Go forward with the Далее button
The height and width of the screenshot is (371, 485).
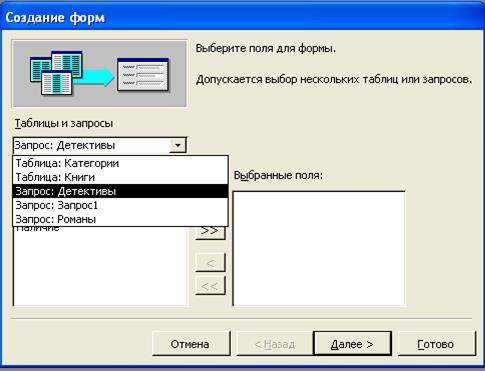352,344
